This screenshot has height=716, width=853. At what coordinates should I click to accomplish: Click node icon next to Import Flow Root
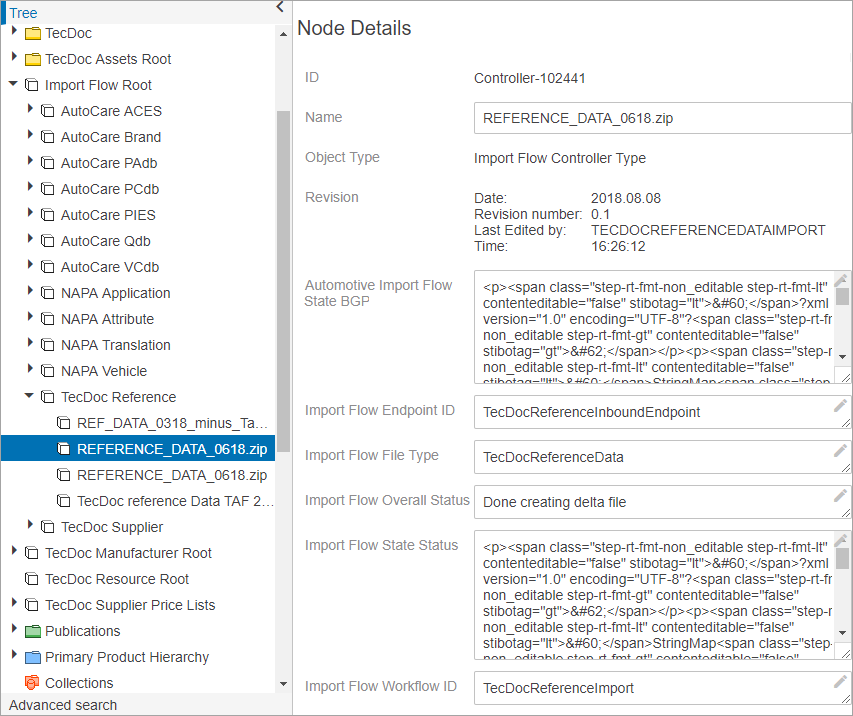[32, 85]
